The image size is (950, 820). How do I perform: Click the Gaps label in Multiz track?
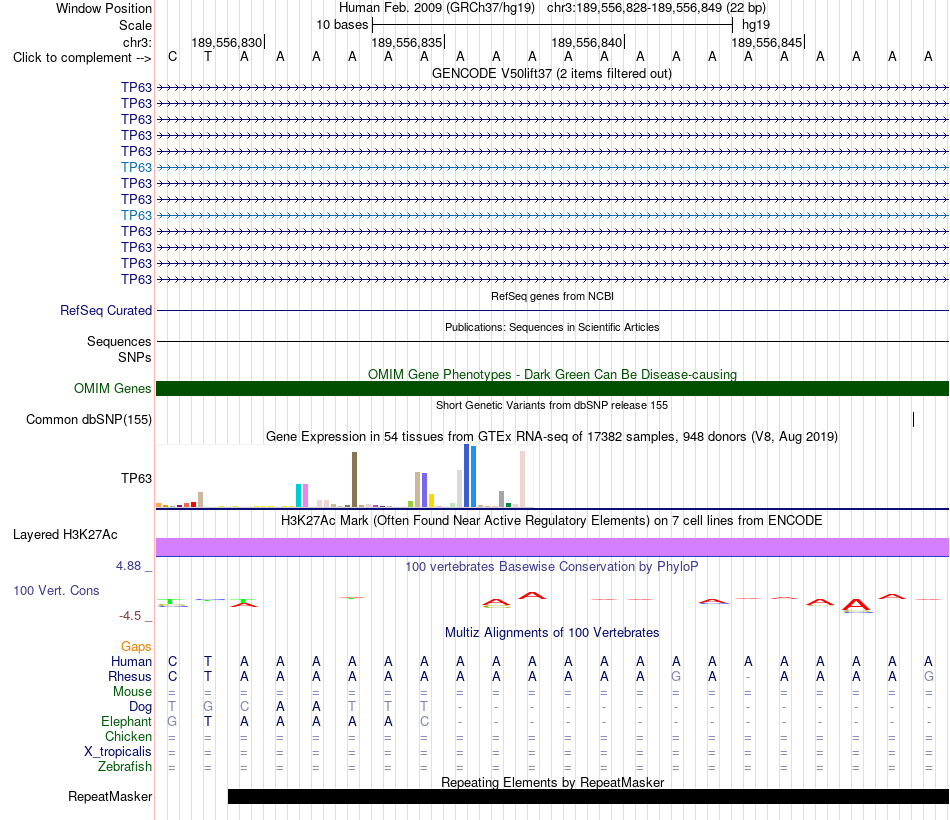(136, 647)
